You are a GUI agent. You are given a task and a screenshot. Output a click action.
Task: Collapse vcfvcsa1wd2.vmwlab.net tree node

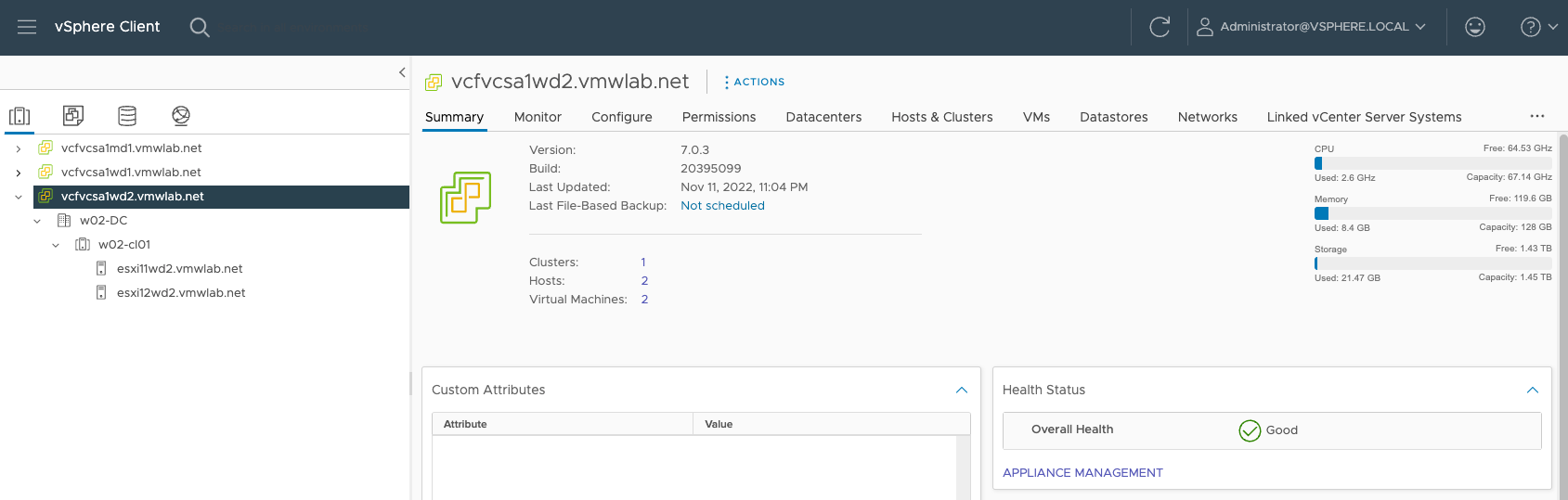(x=19, y=197)
